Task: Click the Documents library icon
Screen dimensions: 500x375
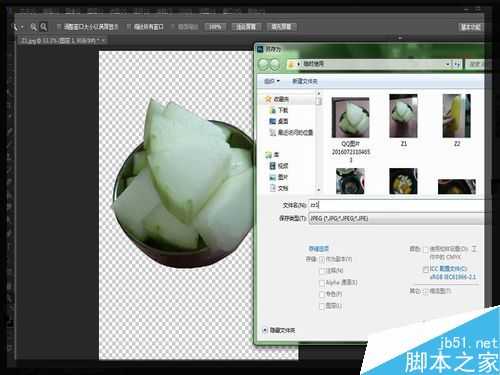Action: coord(273,188)
